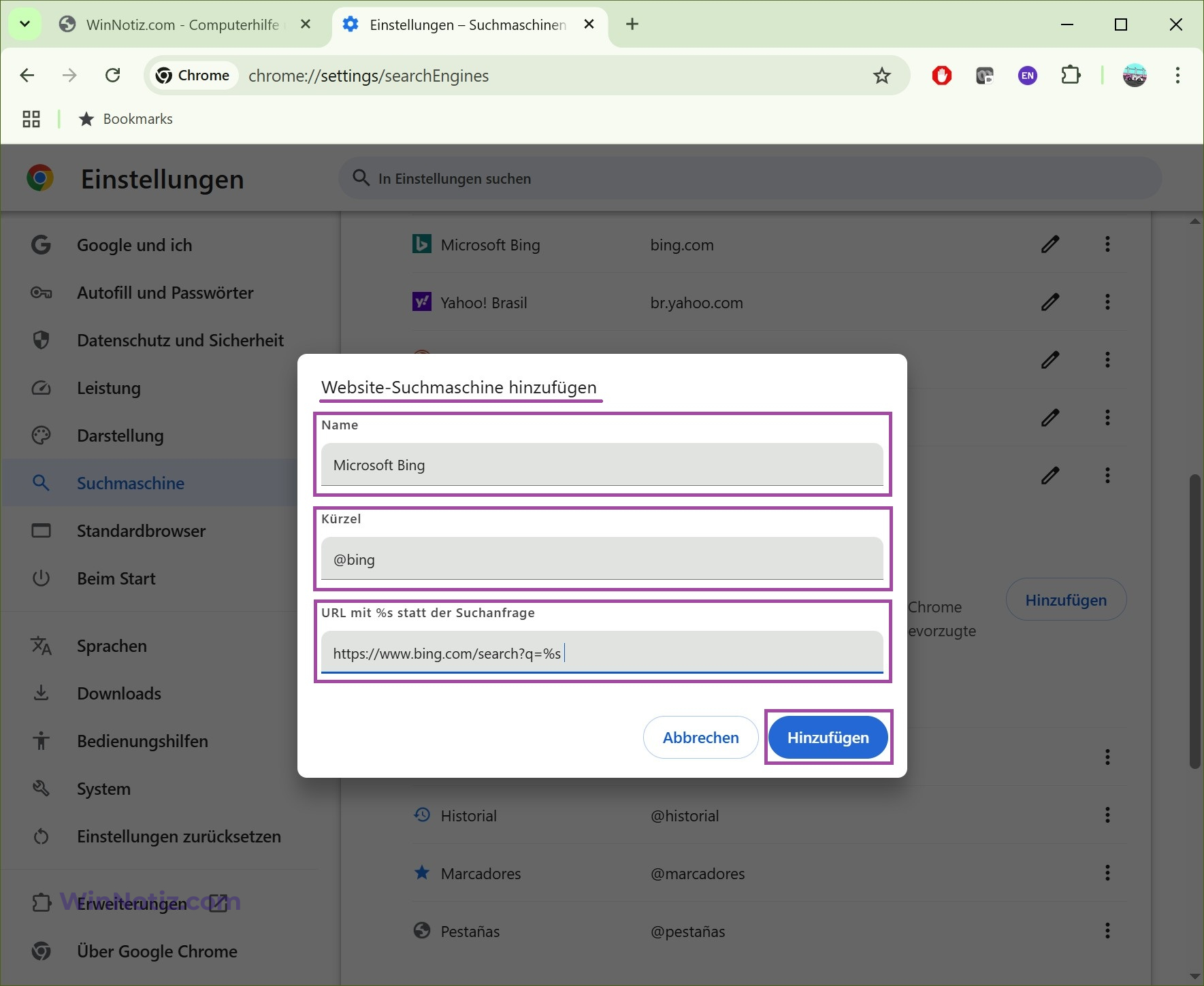
Task: Click the @historial shortcut text
Action: 685,816
